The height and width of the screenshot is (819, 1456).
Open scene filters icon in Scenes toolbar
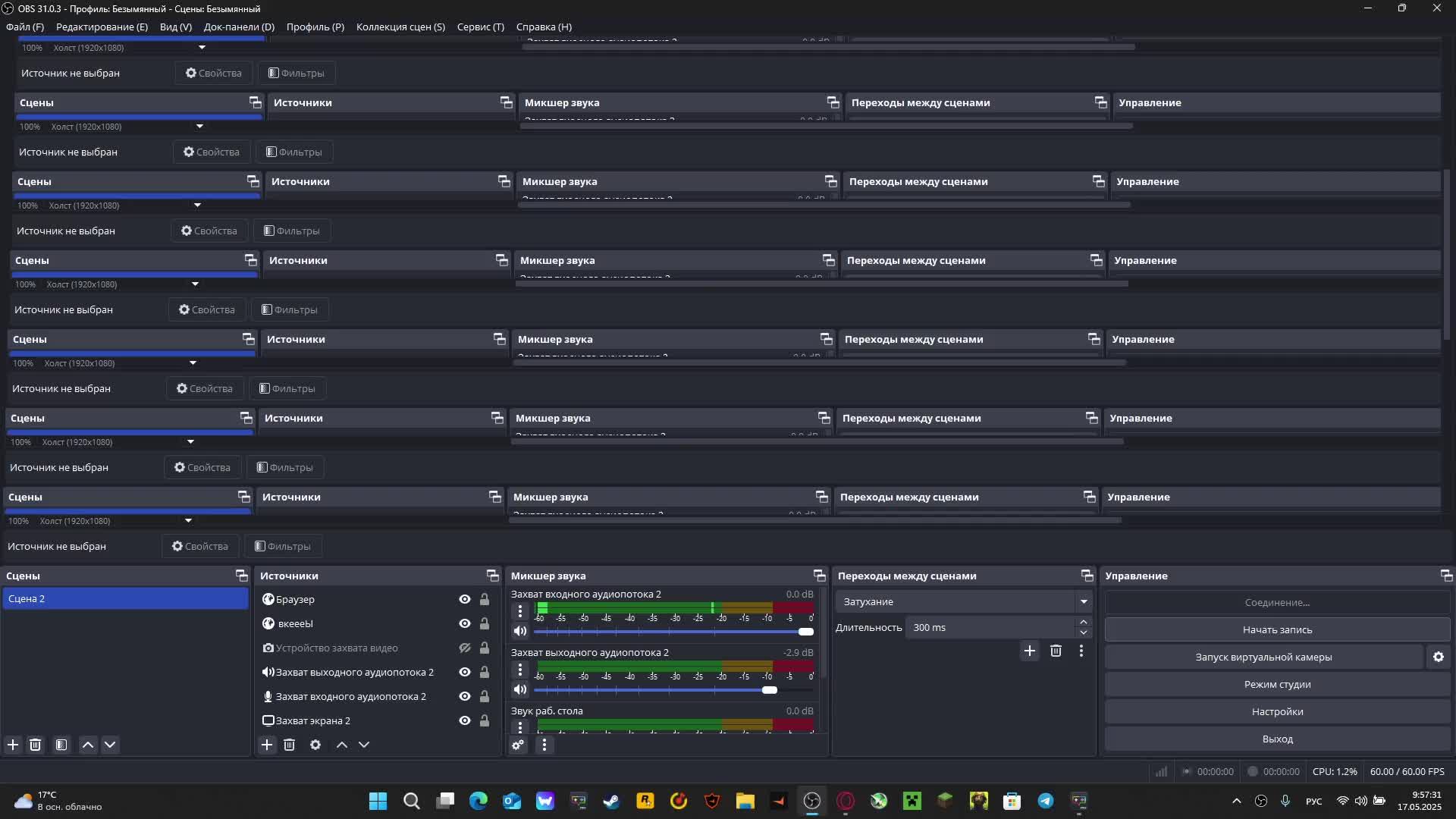coord(61,745)
